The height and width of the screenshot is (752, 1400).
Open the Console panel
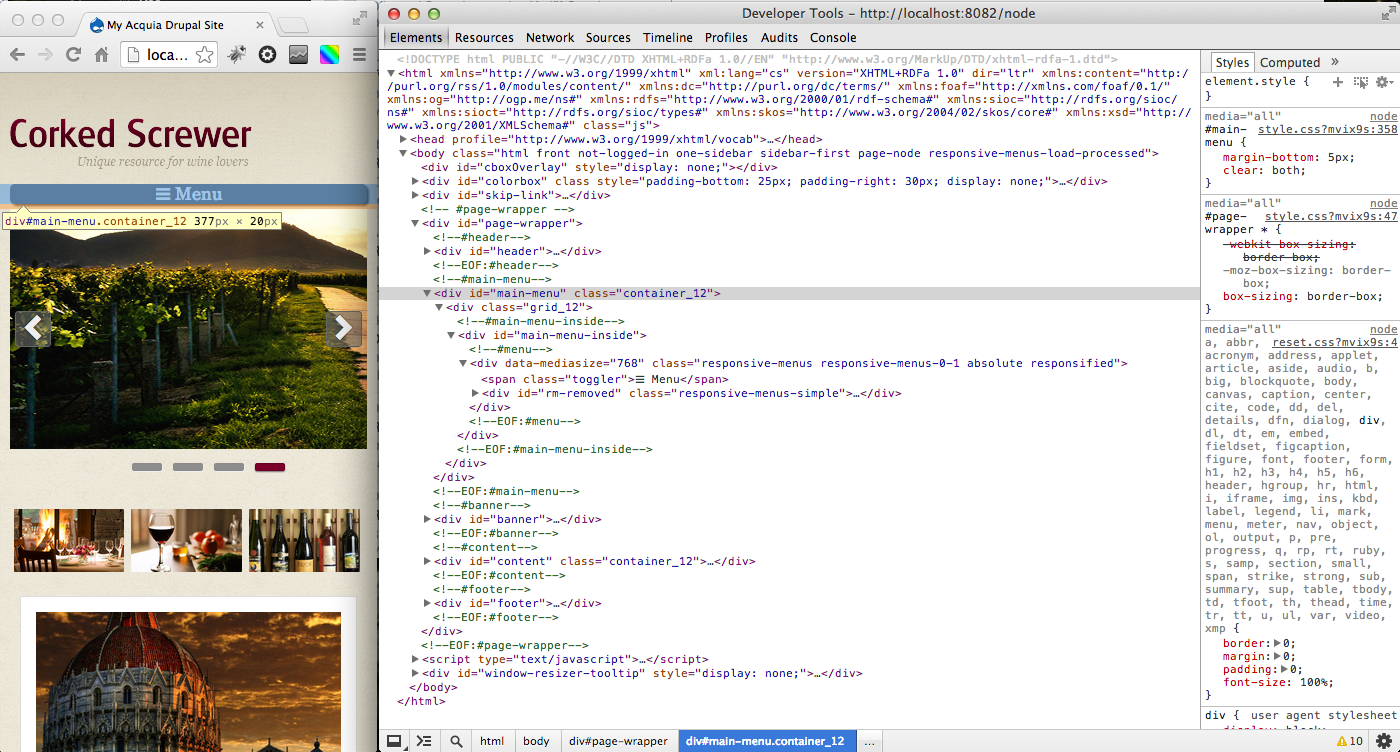tap(833, 38)
